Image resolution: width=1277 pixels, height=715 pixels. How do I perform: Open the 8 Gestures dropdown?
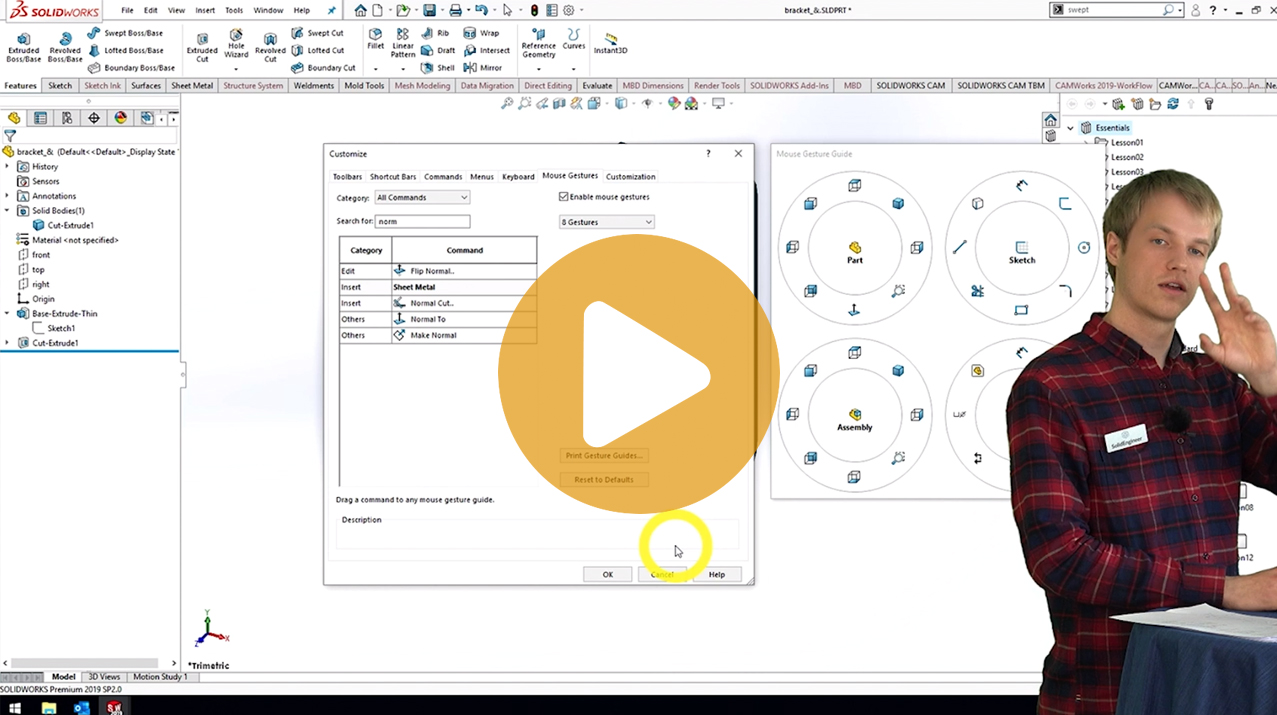pyautogui.click(x=606, y=222)
